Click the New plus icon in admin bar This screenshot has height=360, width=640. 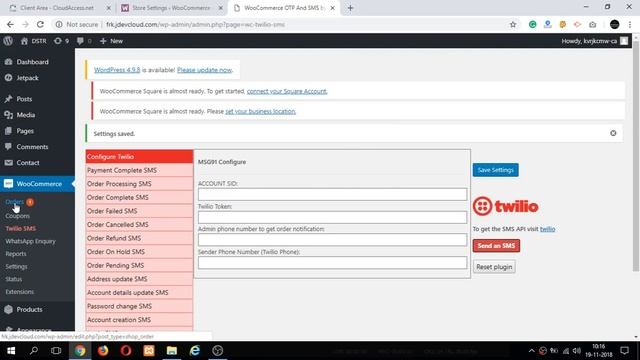coord(103,41)
